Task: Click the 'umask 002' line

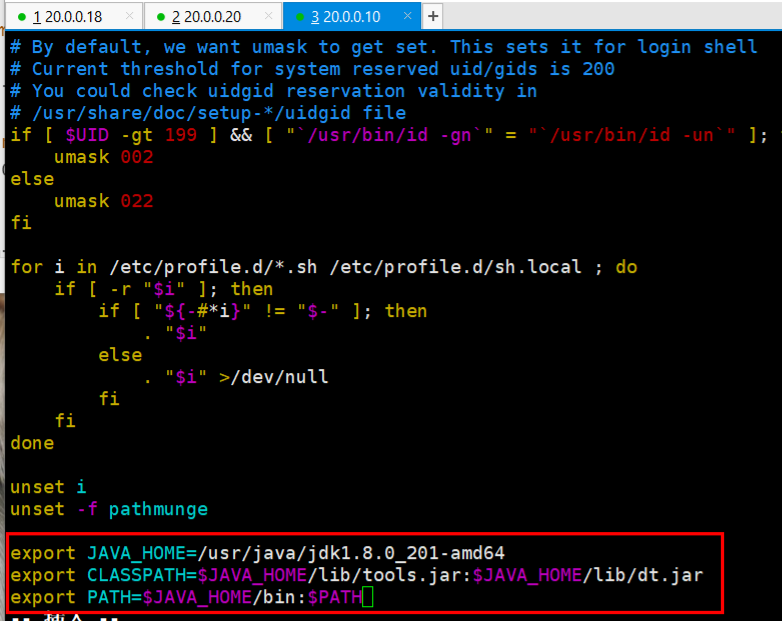Action: [103, 157]
